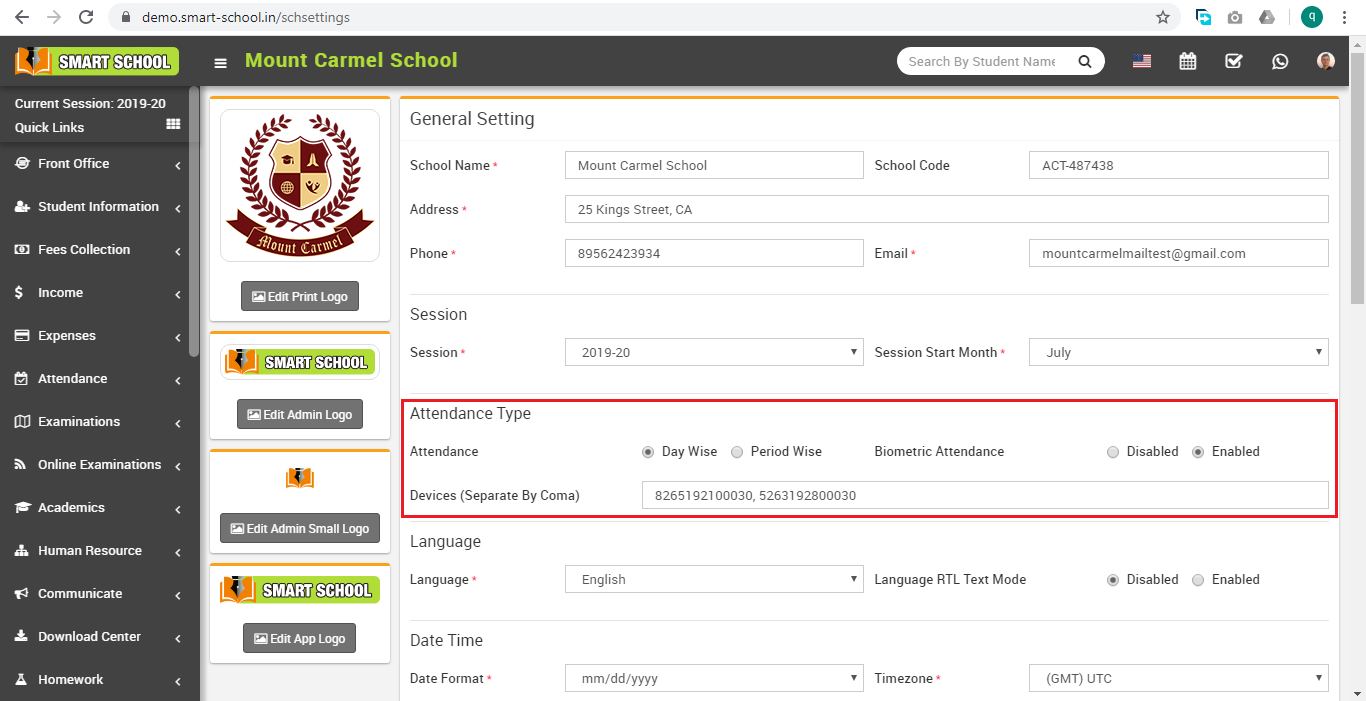Image resolution: width=1366 pixels, height=701 pixels.
Task: Open the Session dropdown showing 2019-20
Action: (x=714, y=352)
